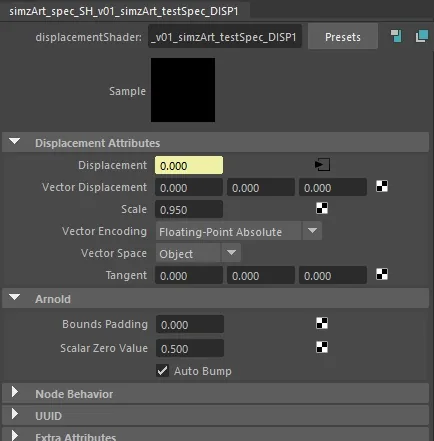The image size is (434, 441).
Task: Click the Tangent attribute label
Action: pos(126,275)
